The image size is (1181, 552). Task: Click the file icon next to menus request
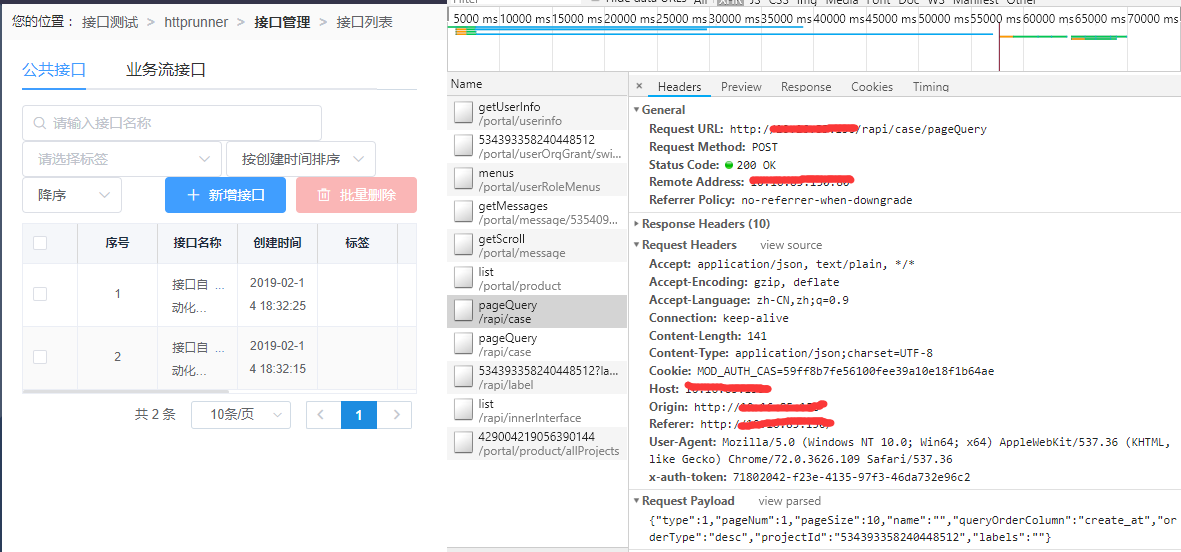463,178
